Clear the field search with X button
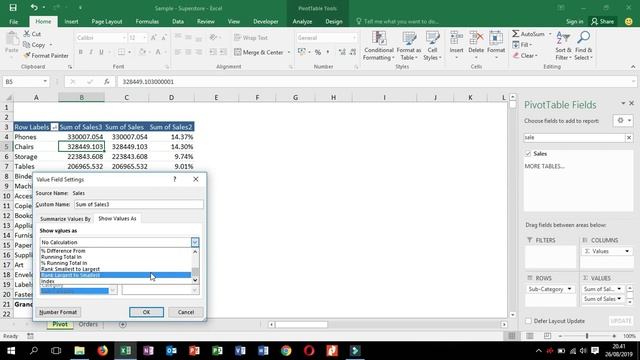This screenshot has height=360, width=640. [x=629, y=138]
